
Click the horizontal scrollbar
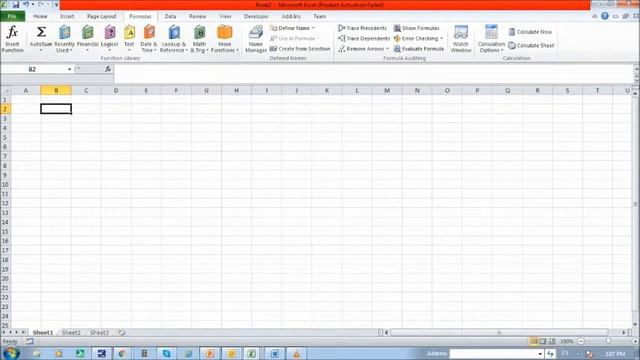pos(499,333)
